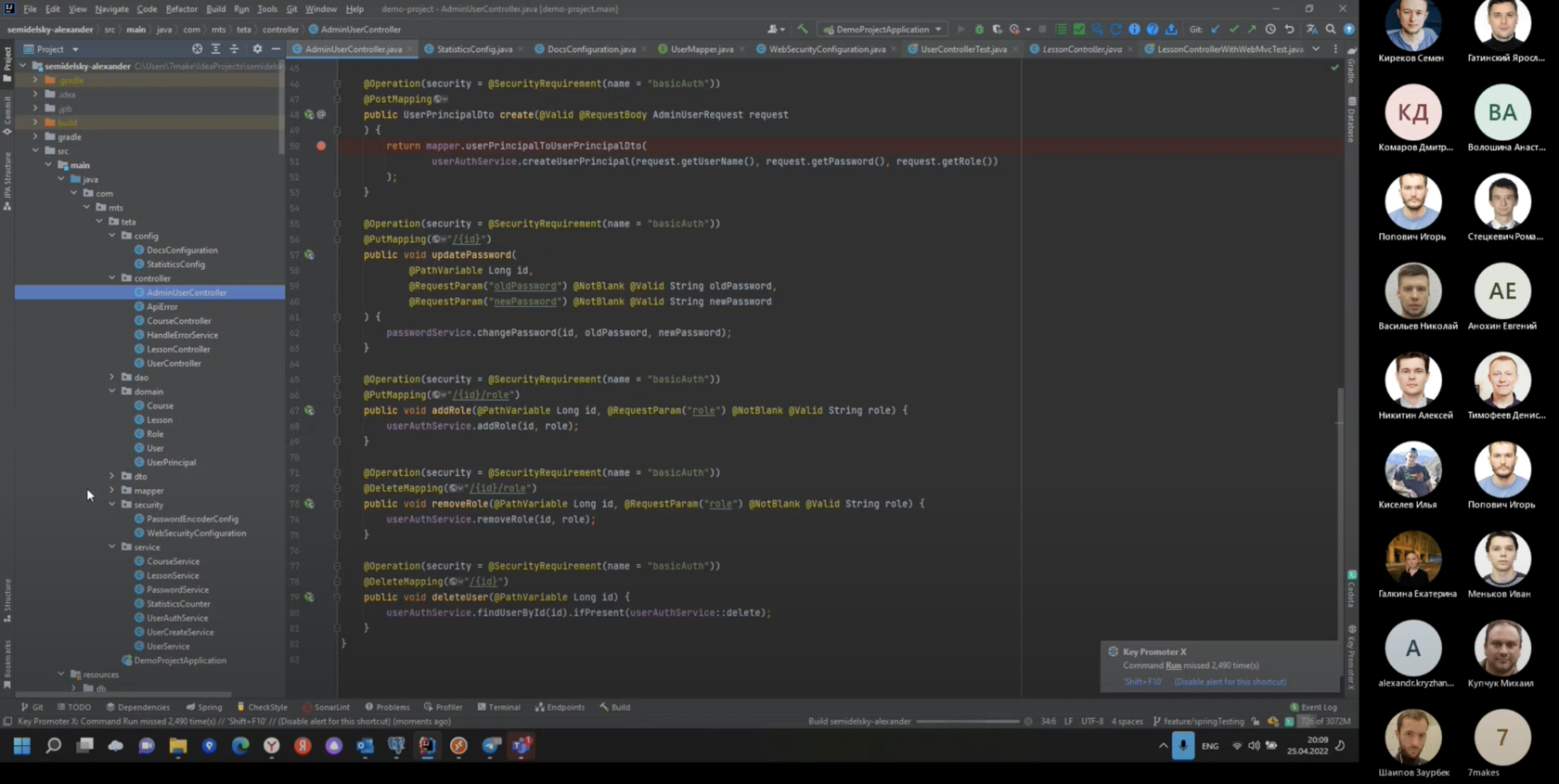Show Git history clock icon
The image size is (1559, 784).
pos(1270,30)
